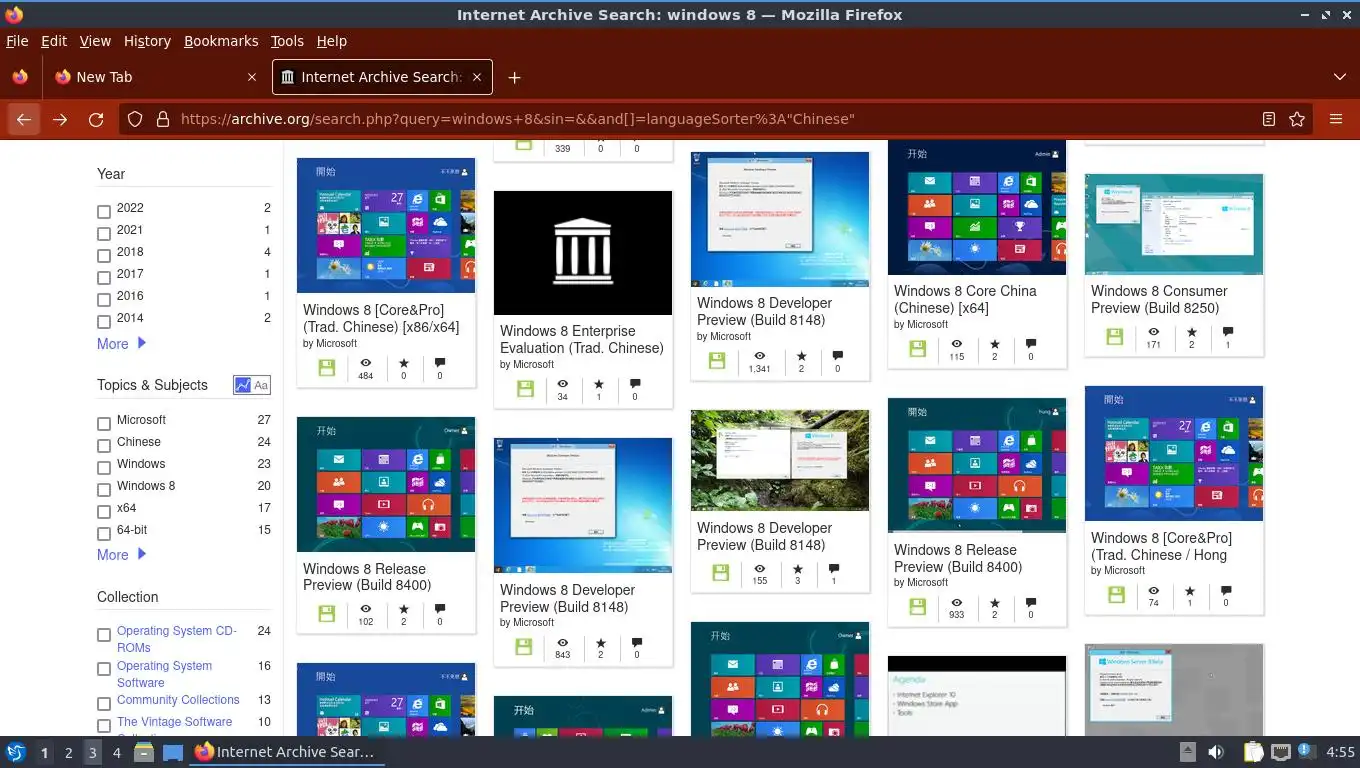Open Windows 8 Consumer Preview (Build 8250)
1360x768 pixels.
point(1159,299)
